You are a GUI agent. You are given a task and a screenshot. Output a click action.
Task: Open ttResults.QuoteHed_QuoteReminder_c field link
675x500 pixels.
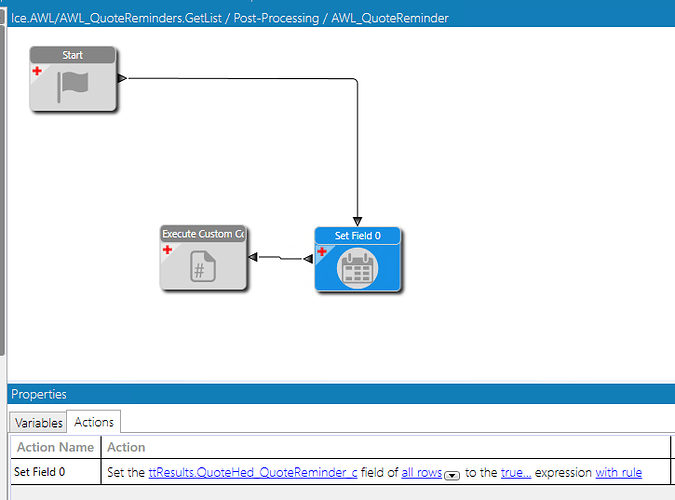click(253, 472)
